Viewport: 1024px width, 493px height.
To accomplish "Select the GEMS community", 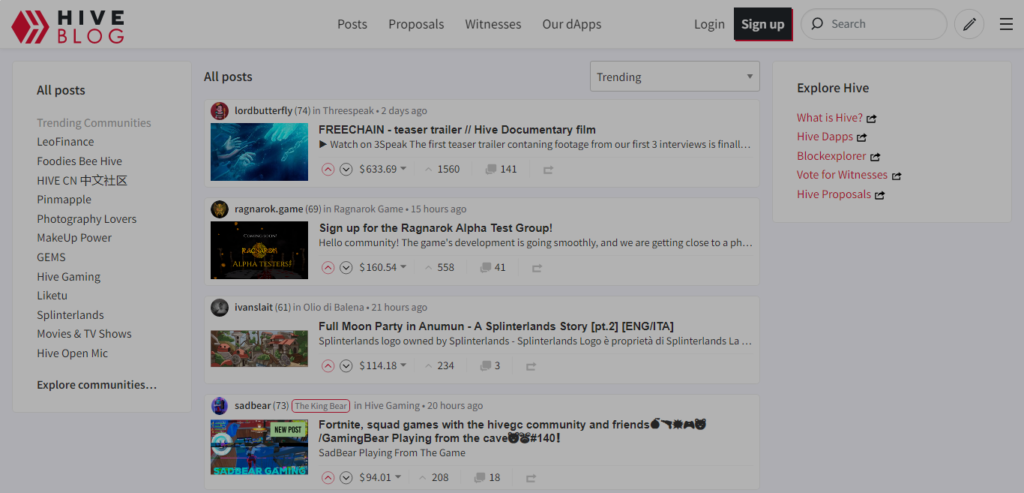I will pos(51,257).
